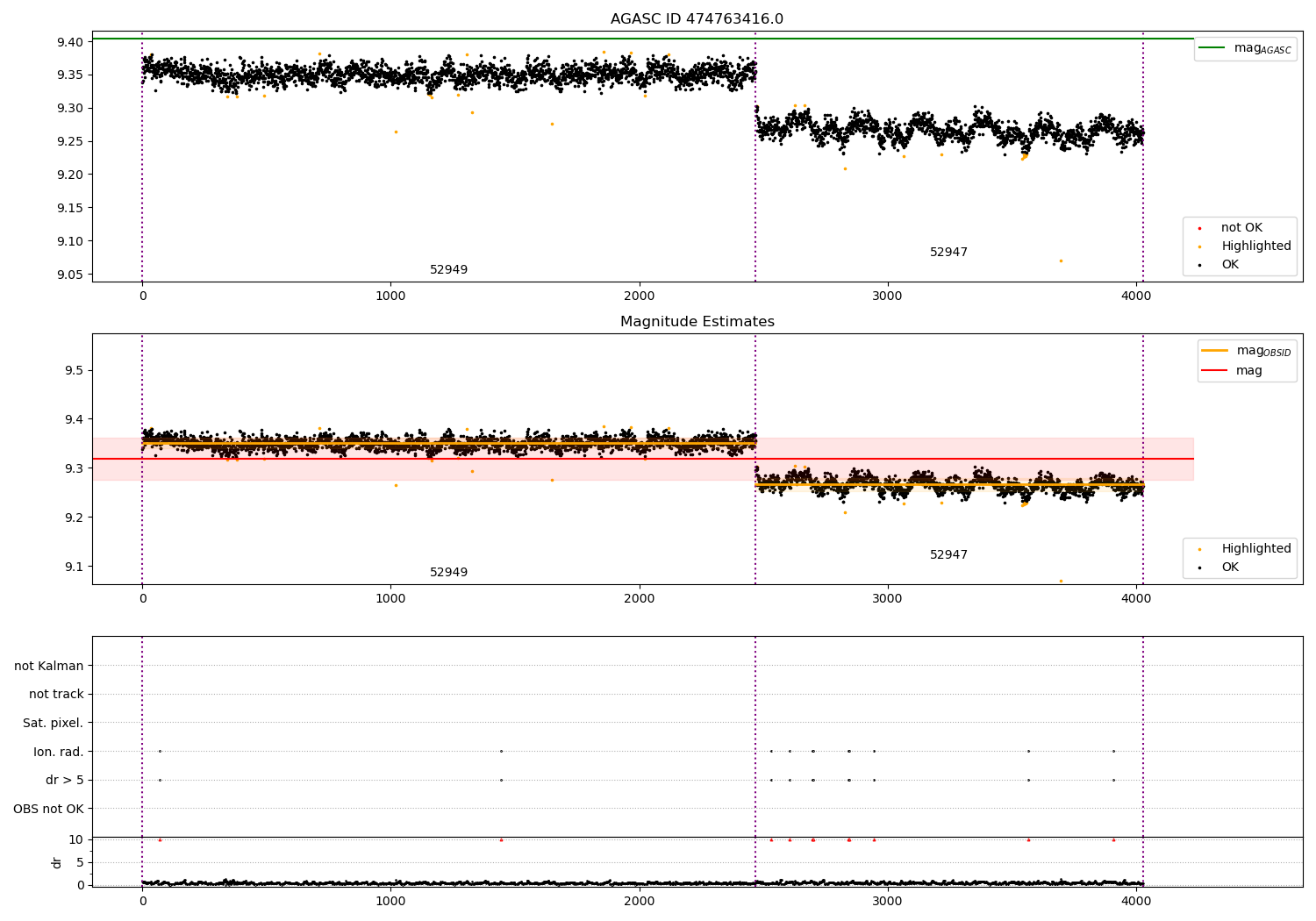Click the "9.15" y tick on top plot
The width and height of the screenshot is (1316, 921).
pyautogui.click(x=70, y=209)
